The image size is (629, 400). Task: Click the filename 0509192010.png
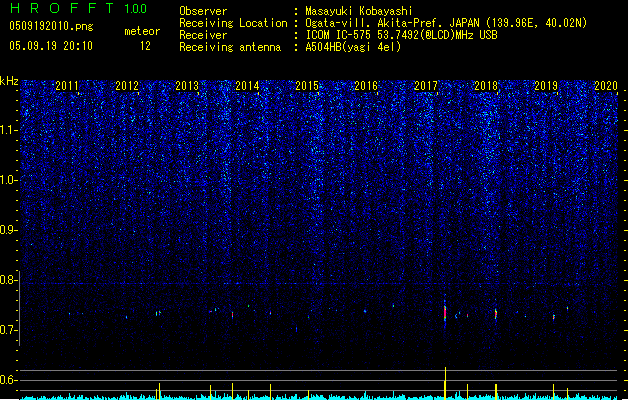pyautogui.click(x=51, y=26)
